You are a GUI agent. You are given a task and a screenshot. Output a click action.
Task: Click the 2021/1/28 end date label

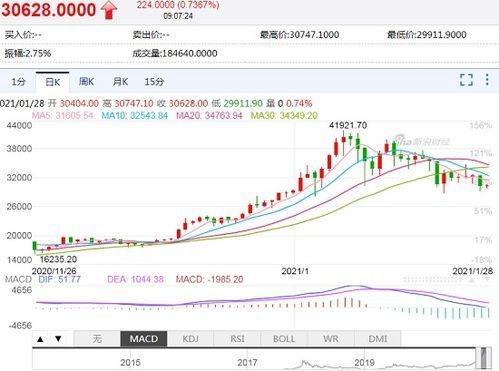pos(472,271)
